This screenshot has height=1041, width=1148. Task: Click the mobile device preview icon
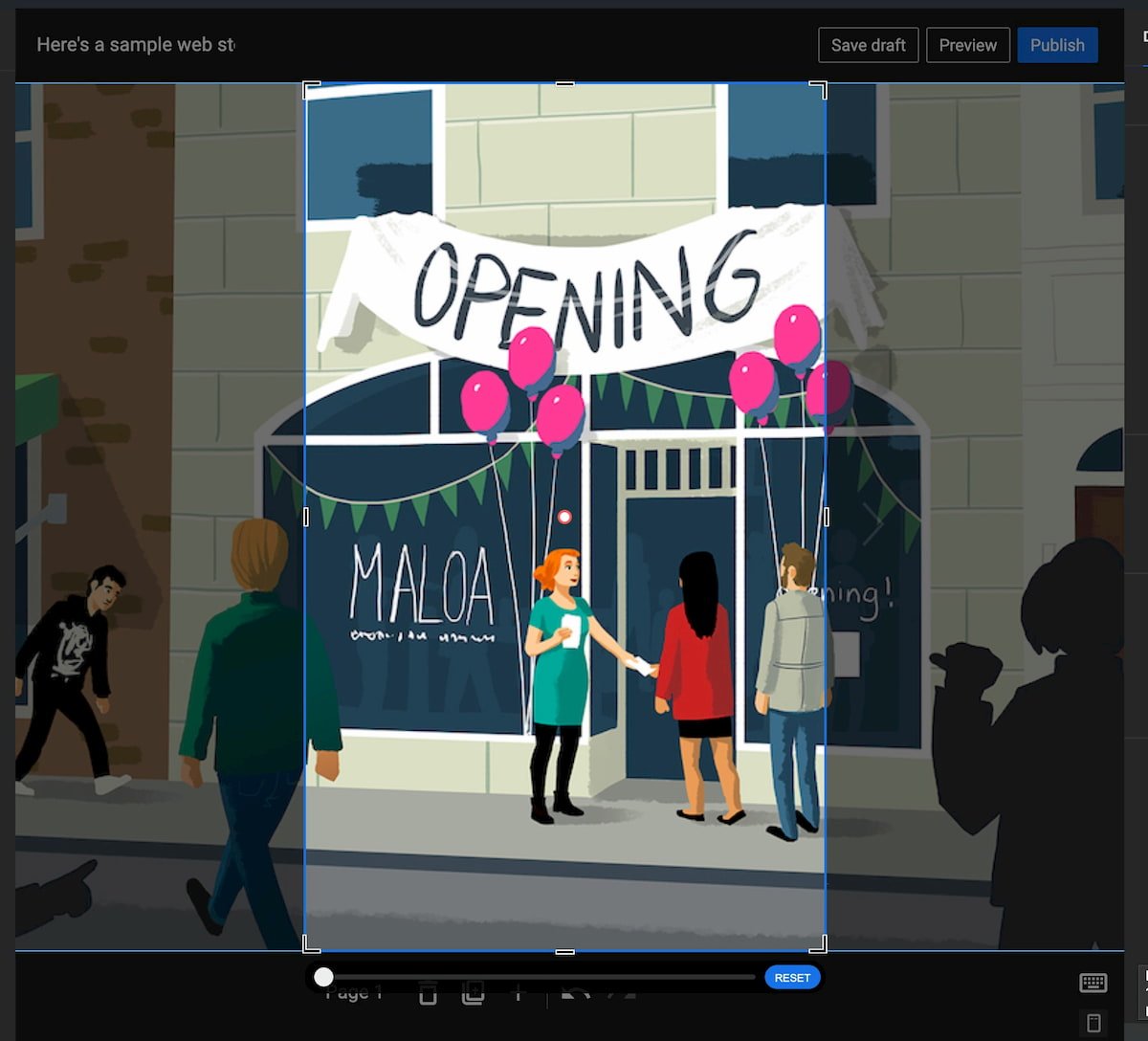[1093, 1022]
